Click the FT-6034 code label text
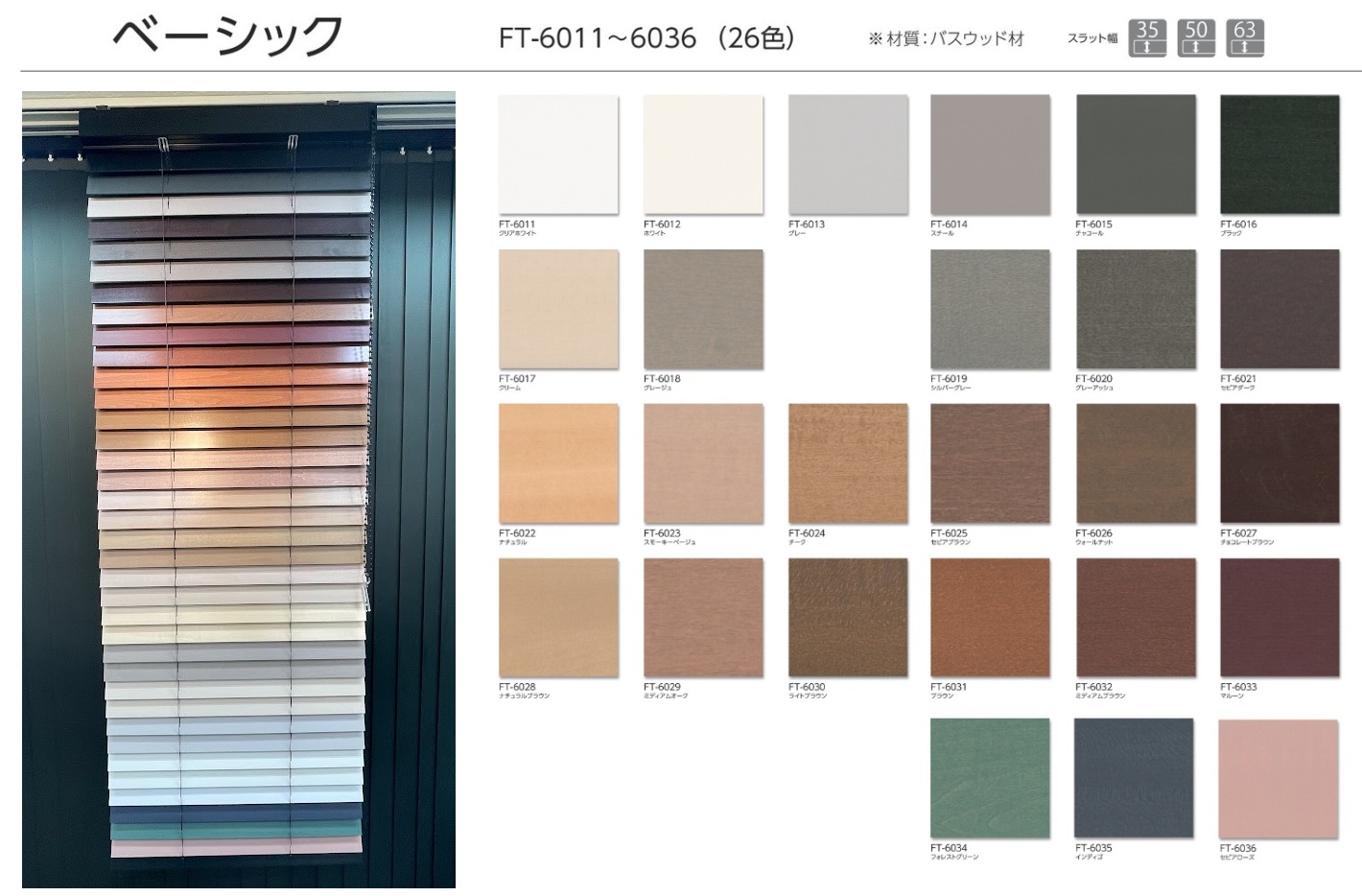The height and width of the screenshot is (896, 1362). pyautogui.click(x=949, y=848)
